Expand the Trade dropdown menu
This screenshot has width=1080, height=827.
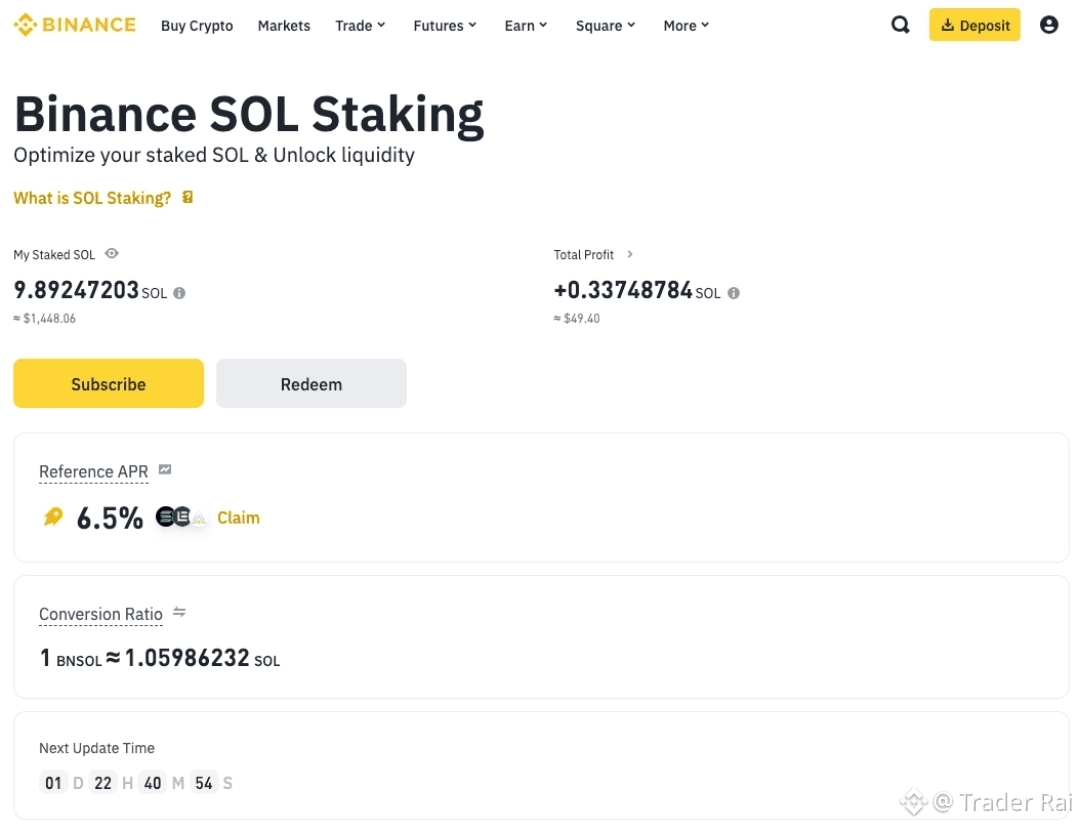(360, 26)
